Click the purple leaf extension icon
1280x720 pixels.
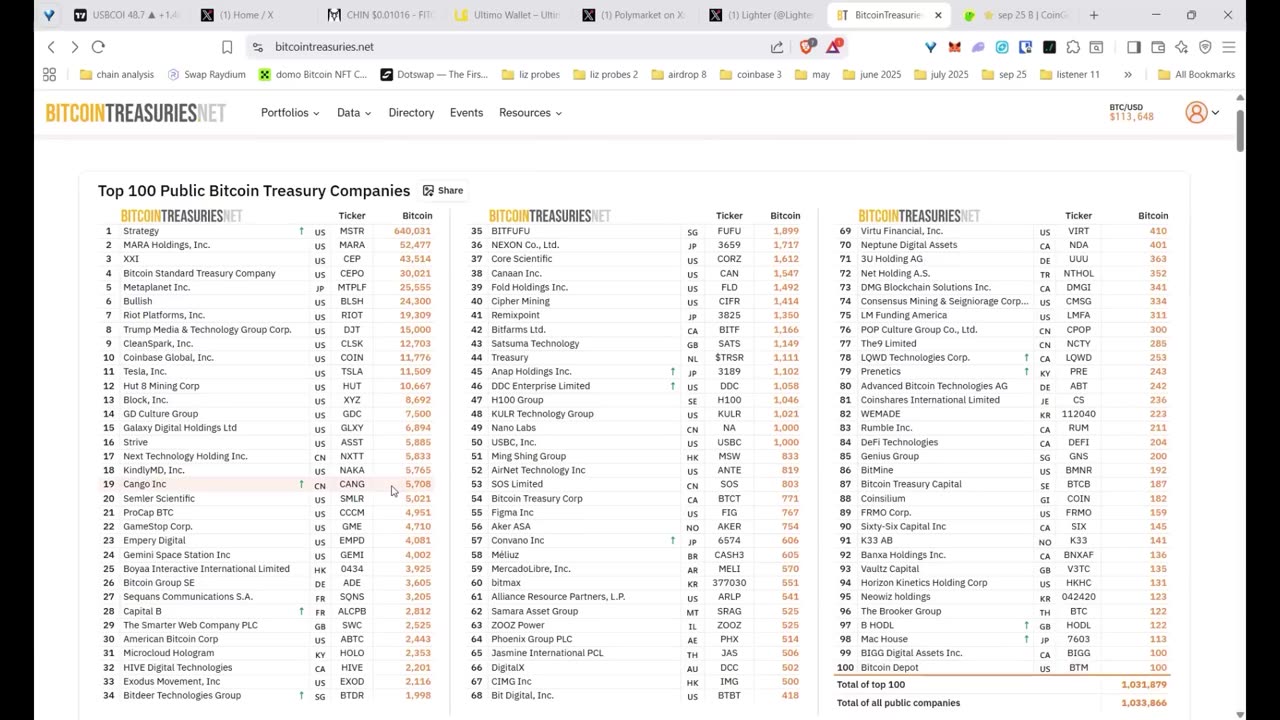click(978, 47)
